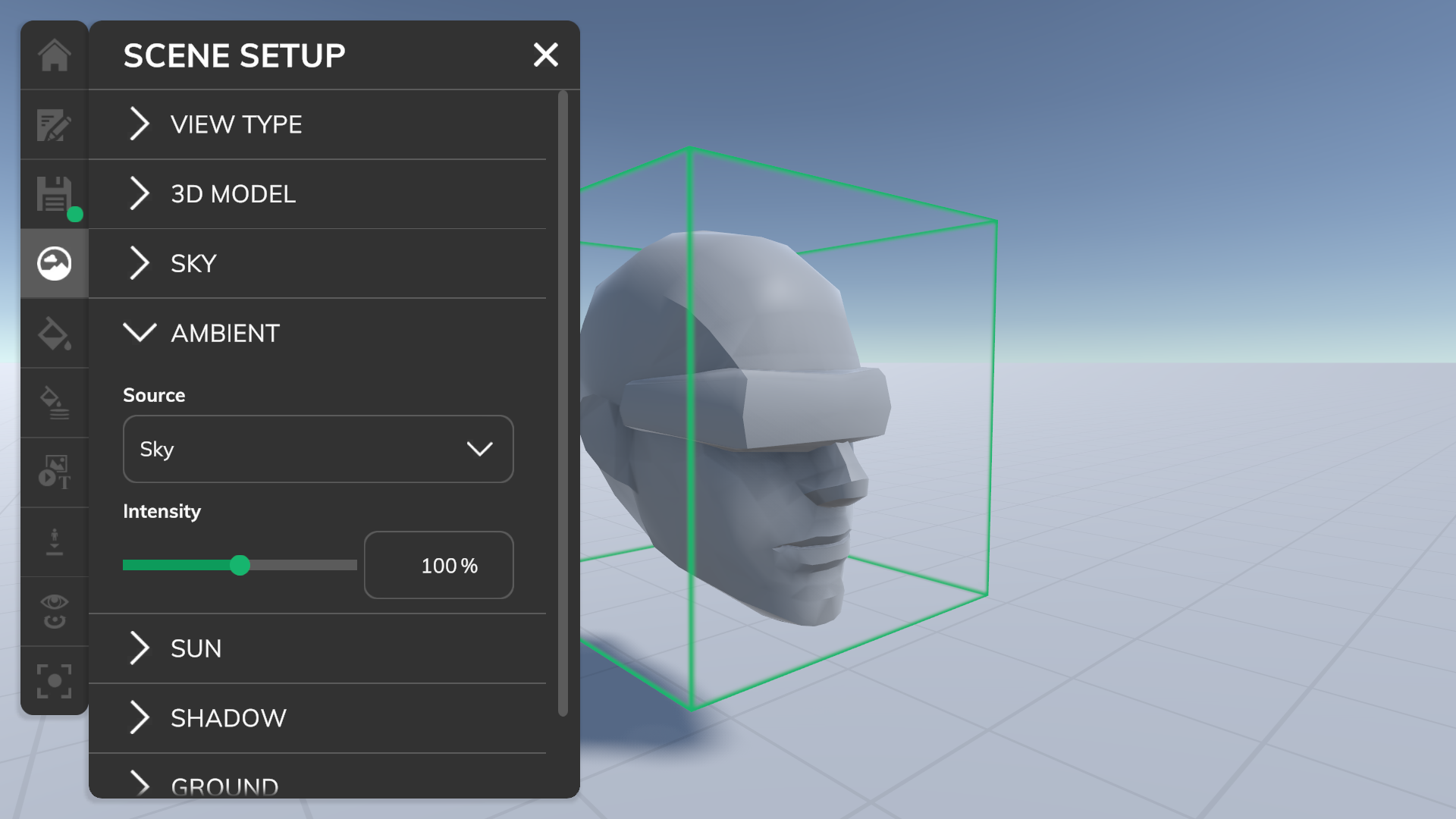
Task: Expand the GROUND section
Action: pyautogui.click(x=317, y=777)
